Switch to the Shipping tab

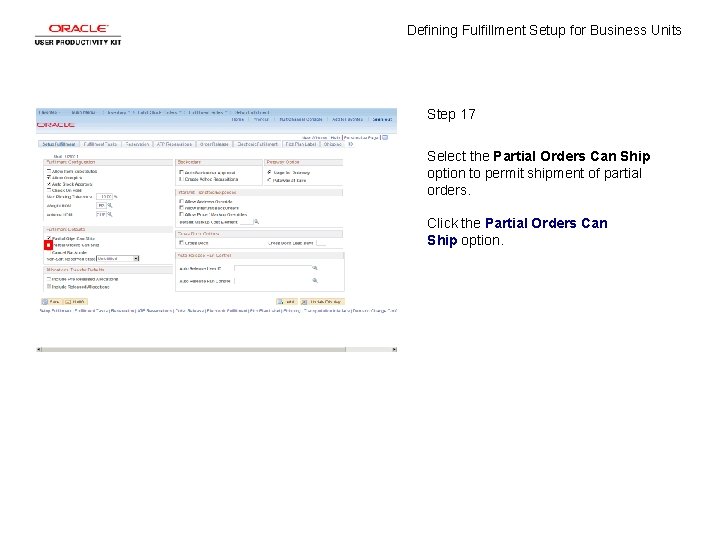coord(332,144)
